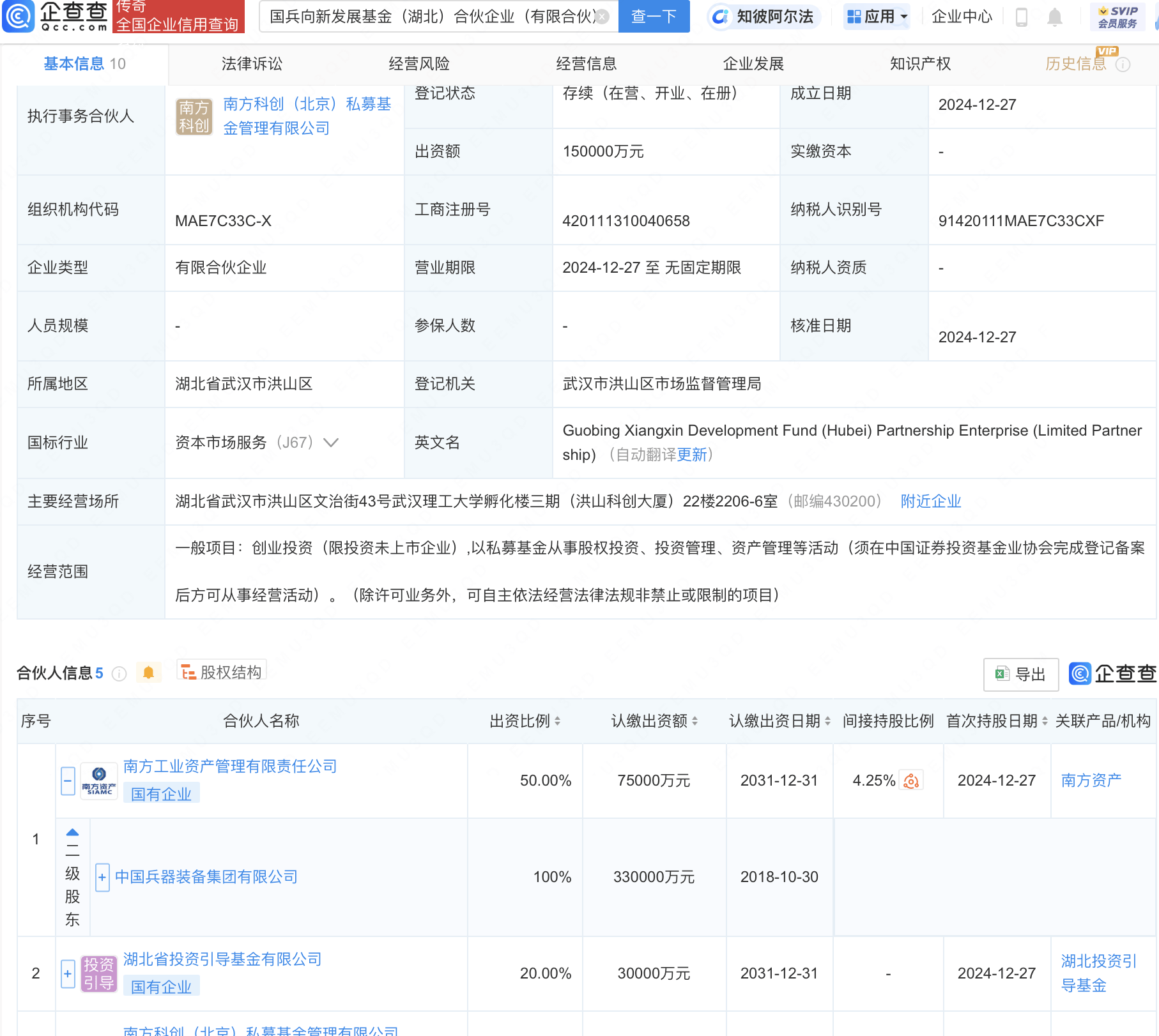The height and width of the screenshot is (1036, 1159).
Task: Click the 30000万元 subscribed amount cell
Action: coord(654,973)
